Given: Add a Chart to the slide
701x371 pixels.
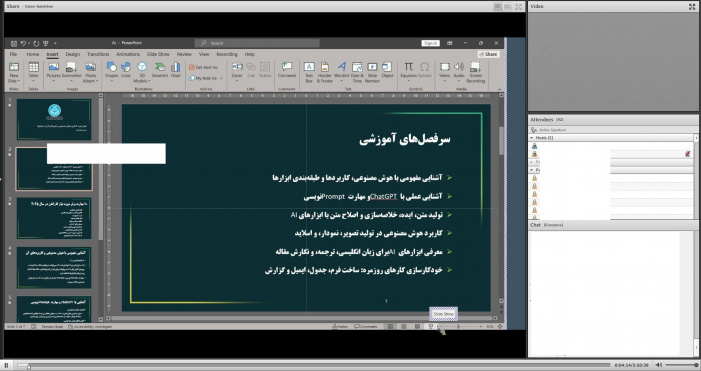Looking at the screenshot, I should (x=176, y=70).
